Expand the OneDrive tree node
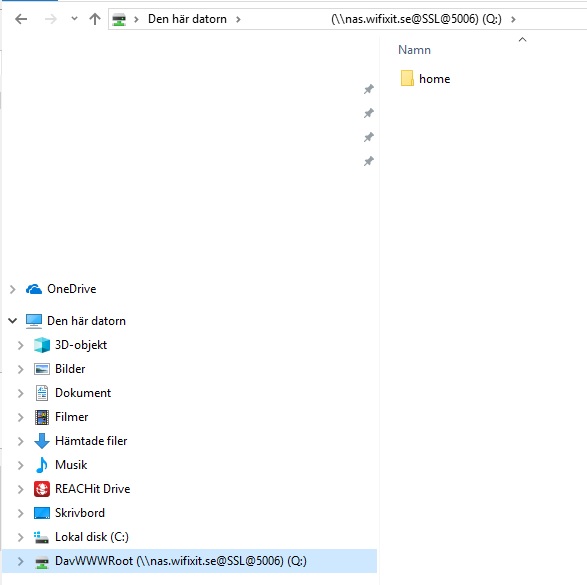The image size is (587, 585). (13, 289)
